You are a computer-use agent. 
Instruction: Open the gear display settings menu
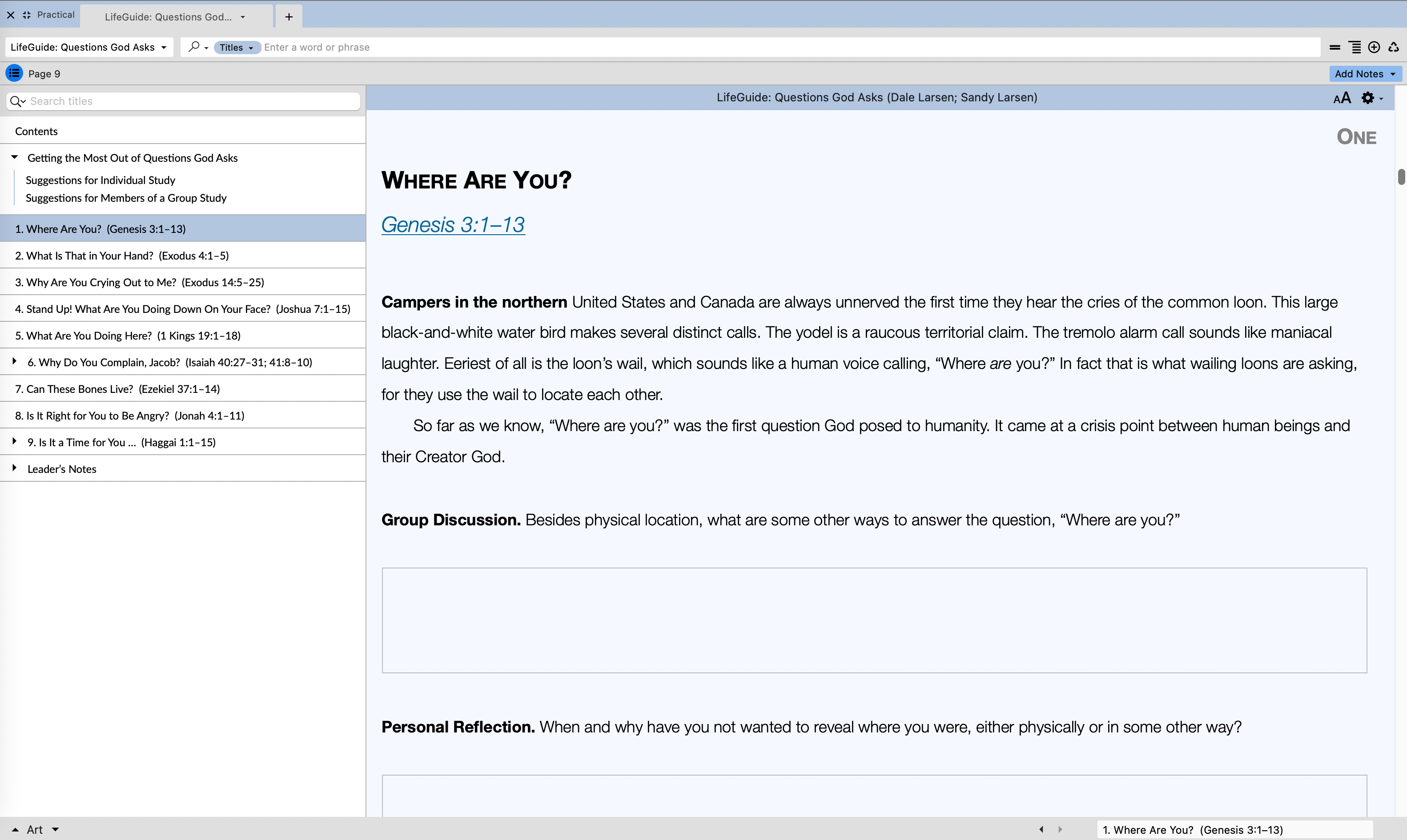(x=1372, y=98)
